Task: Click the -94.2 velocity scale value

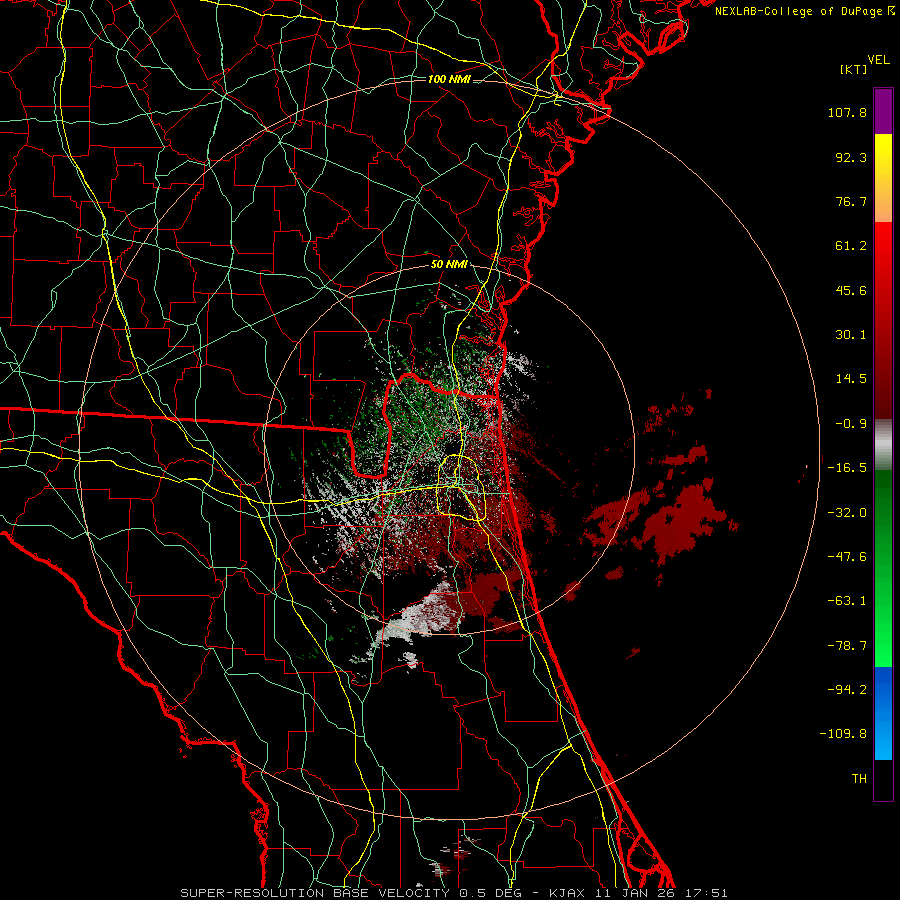Action: [x=847, y=689]
